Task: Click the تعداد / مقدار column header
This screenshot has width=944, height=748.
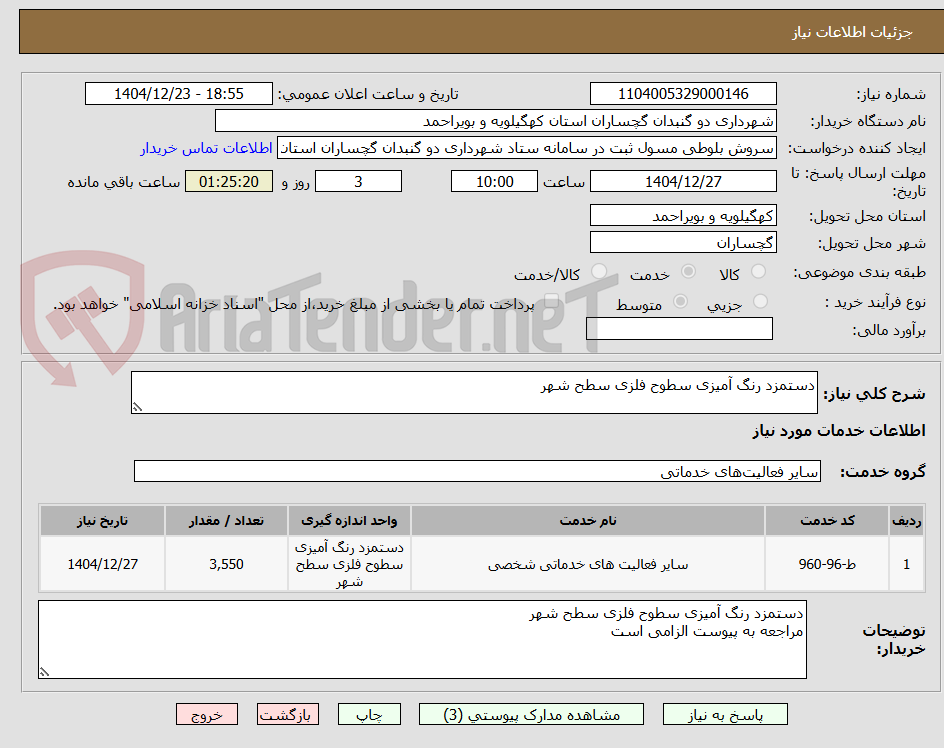Action: (x=226, y=520)
